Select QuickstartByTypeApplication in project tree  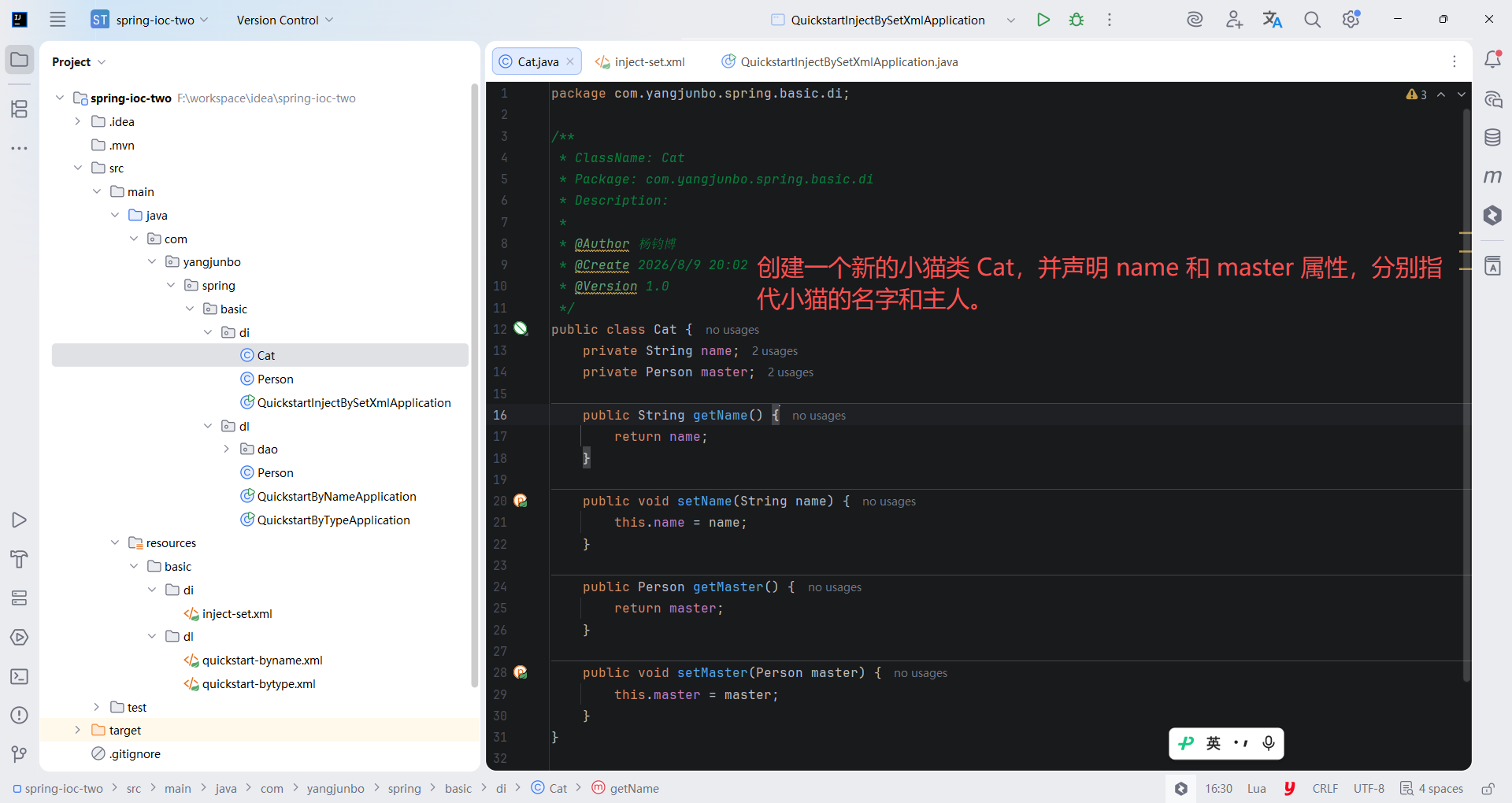pos(333,520)
